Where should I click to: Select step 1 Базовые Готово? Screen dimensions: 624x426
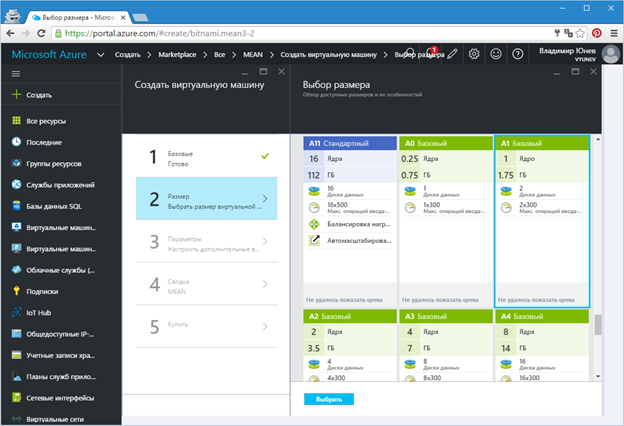[207, 156]
